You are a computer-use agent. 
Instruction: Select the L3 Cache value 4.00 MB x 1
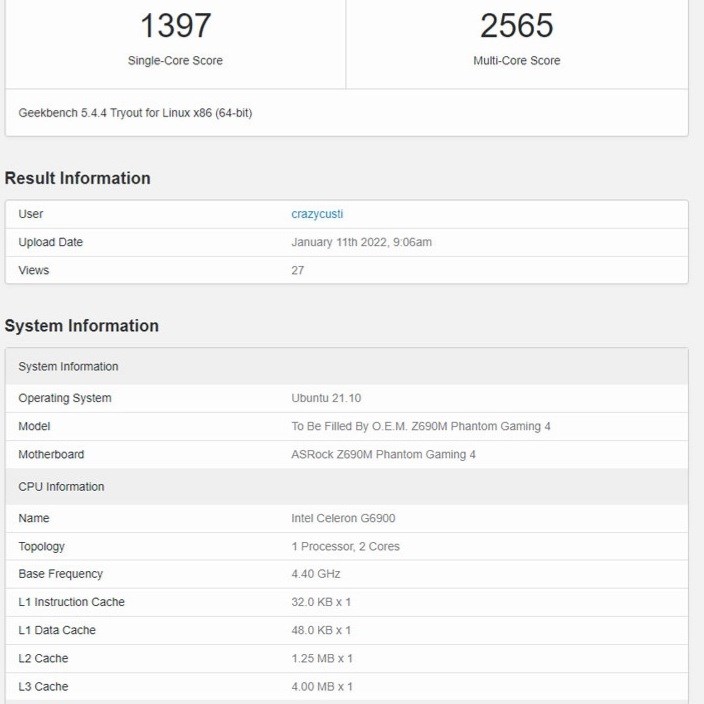click(322, 687)
